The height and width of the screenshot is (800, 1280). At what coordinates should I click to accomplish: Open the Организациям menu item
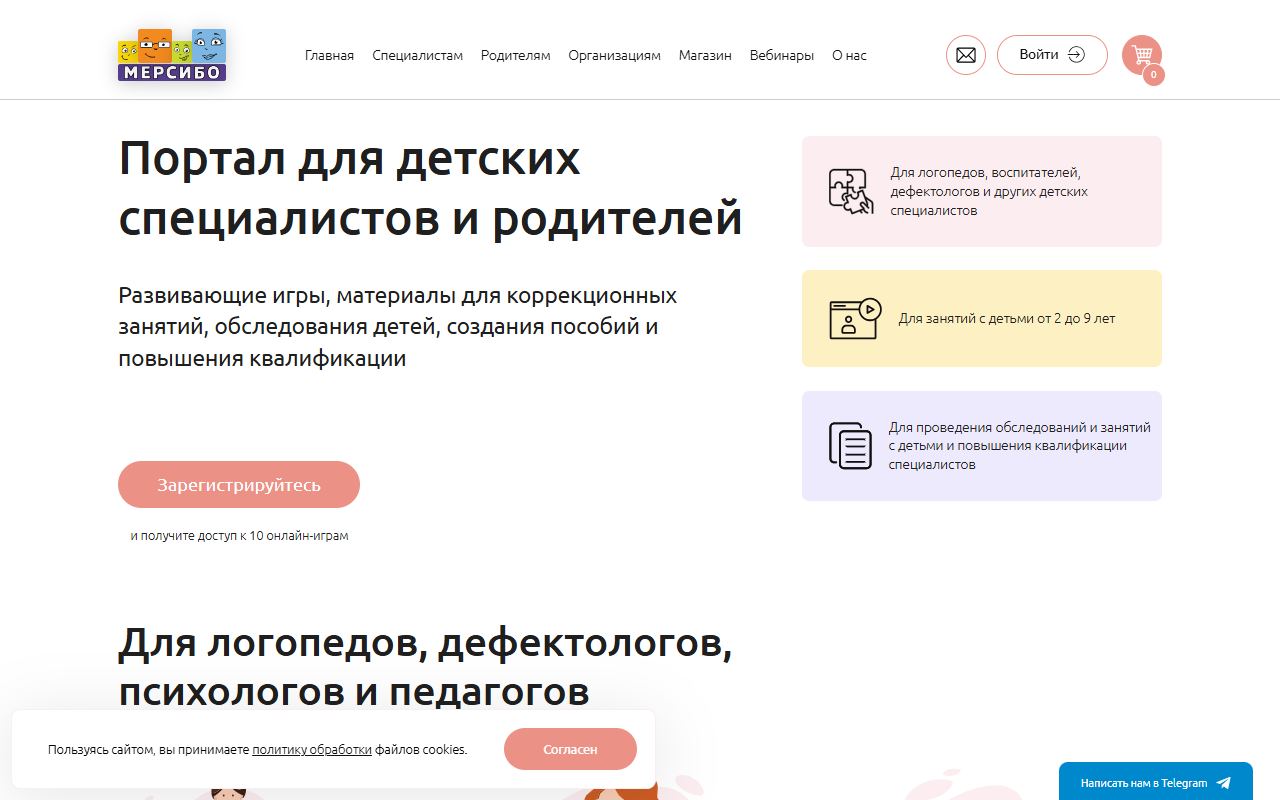(614, 55)
